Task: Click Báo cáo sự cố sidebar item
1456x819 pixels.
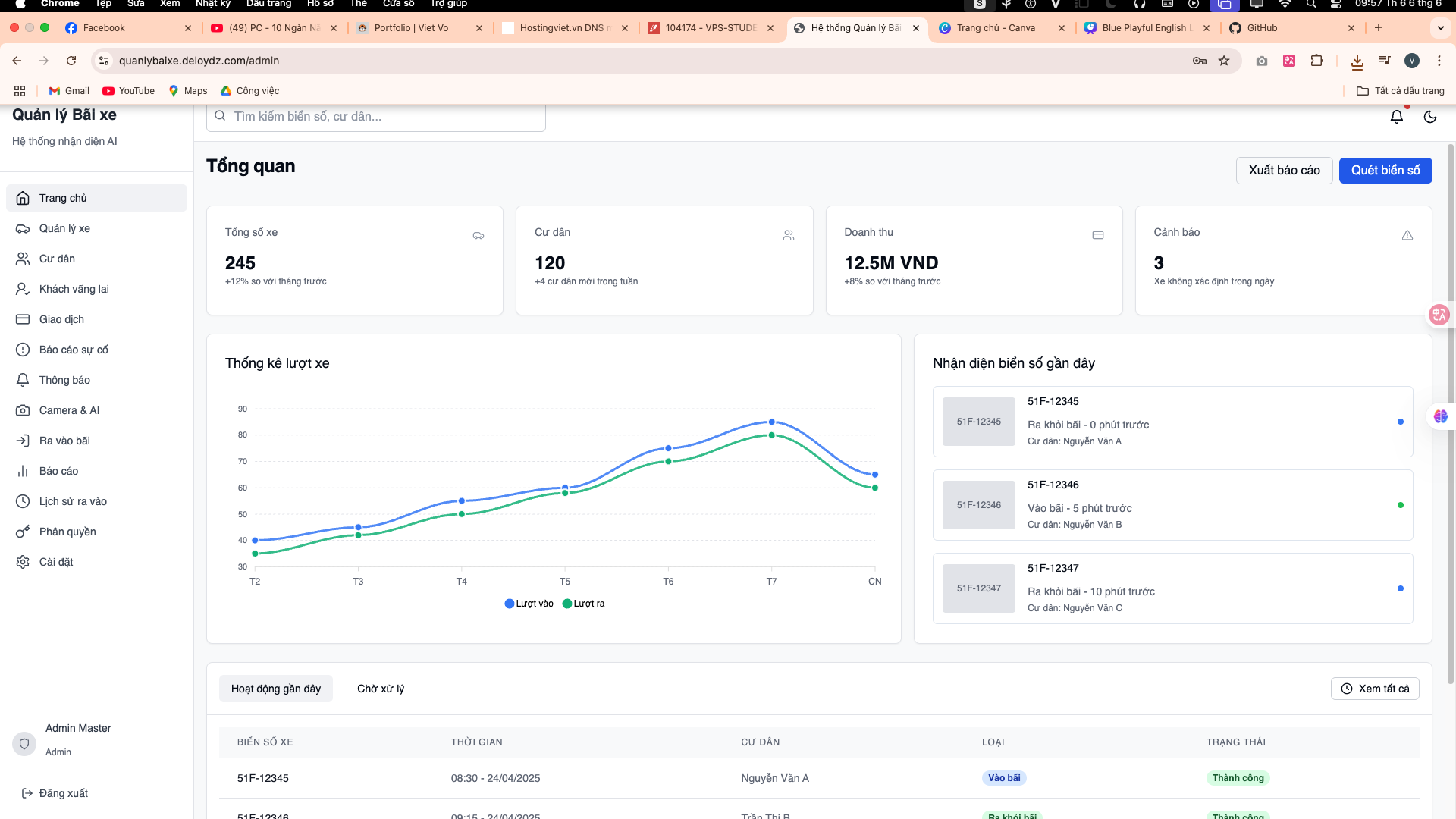Action: point(74,350)
